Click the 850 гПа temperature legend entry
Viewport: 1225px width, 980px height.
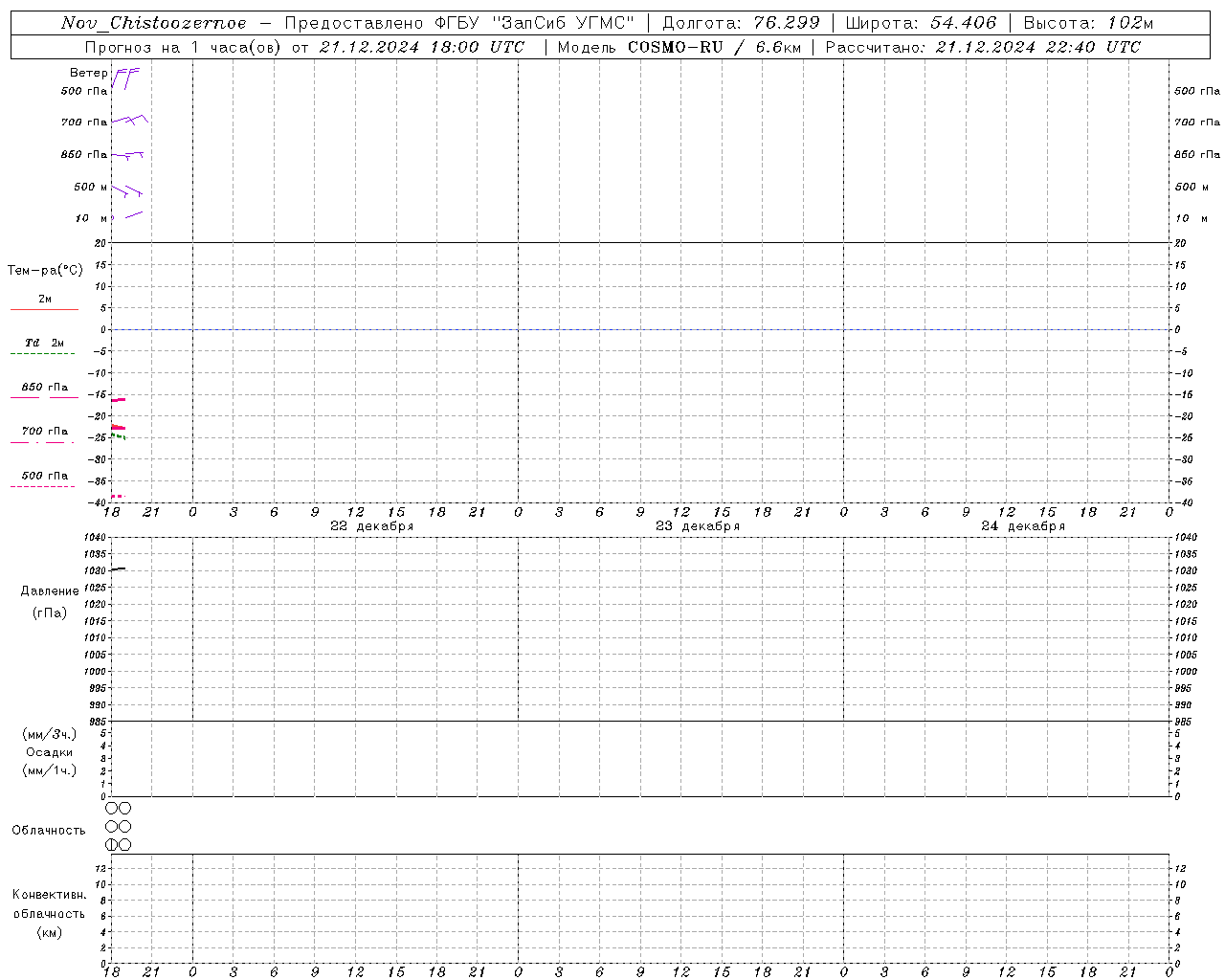point(45,390)
